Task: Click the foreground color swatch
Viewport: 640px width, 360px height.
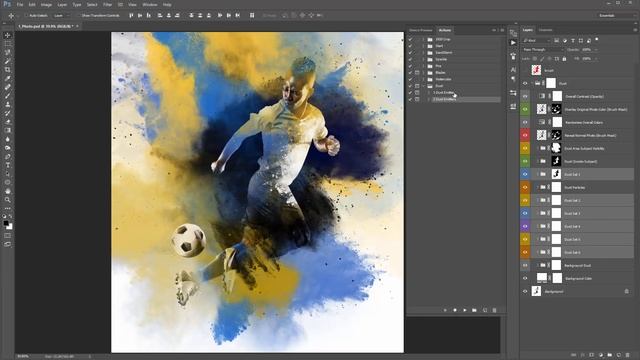Action: (6, 223)
